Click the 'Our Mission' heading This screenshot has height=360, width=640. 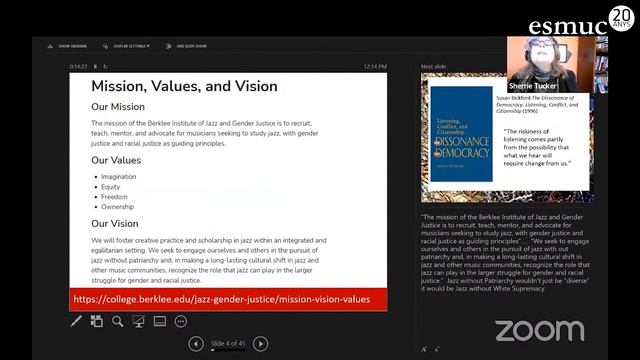click(118, 107)
